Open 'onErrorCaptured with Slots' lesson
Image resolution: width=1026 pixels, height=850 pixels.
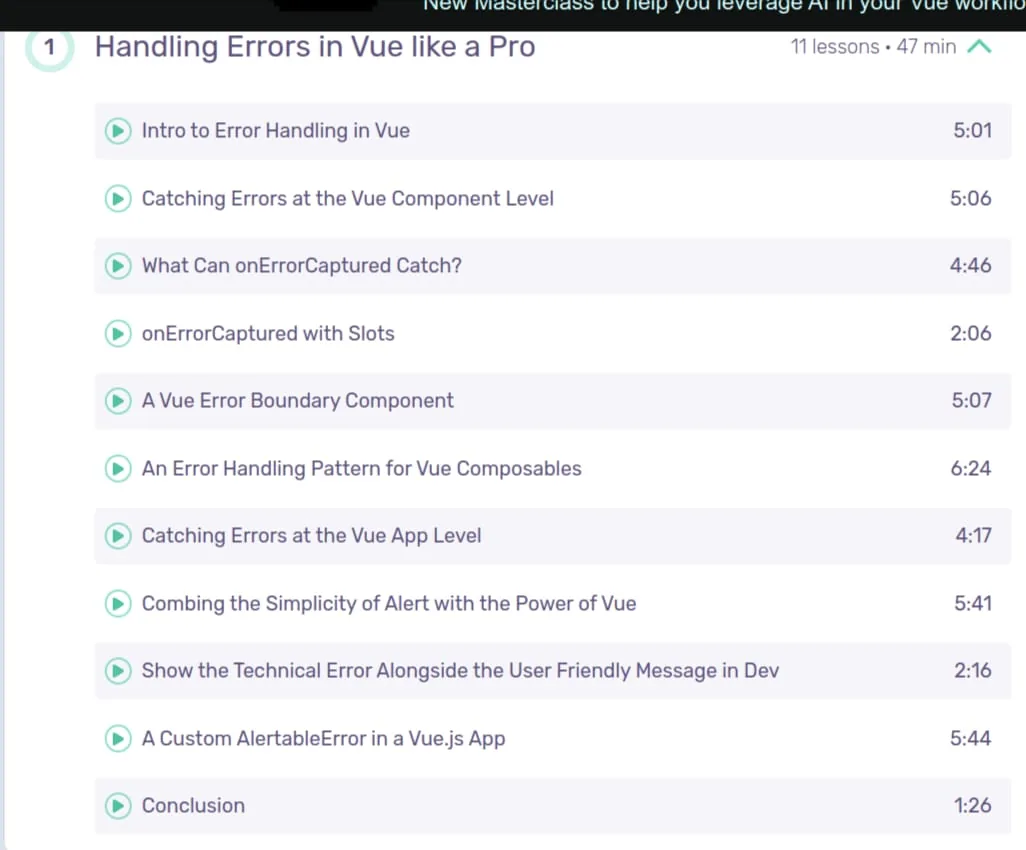click(x=553, y=334)
